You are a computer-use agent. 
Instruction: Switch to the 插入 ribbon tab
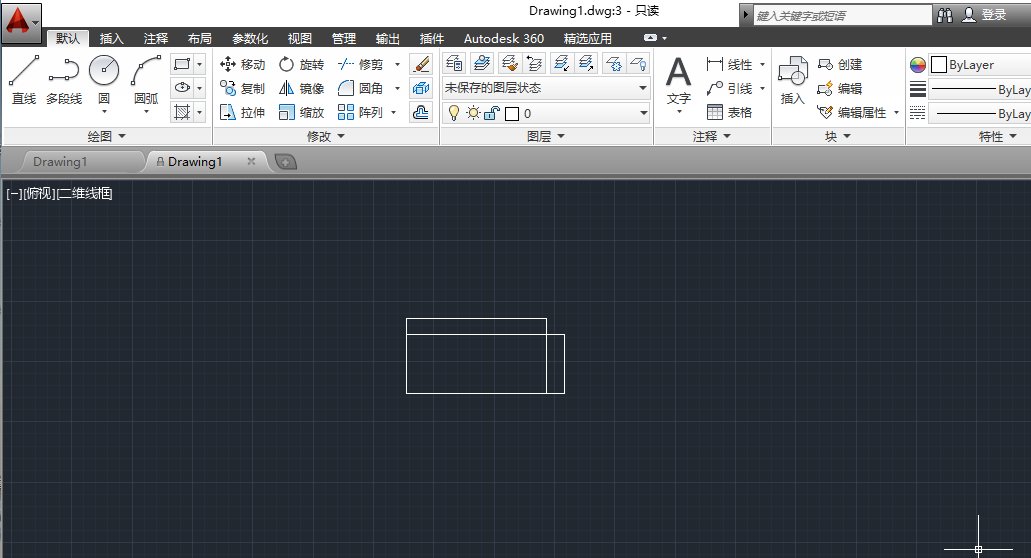tap(112, 39)
